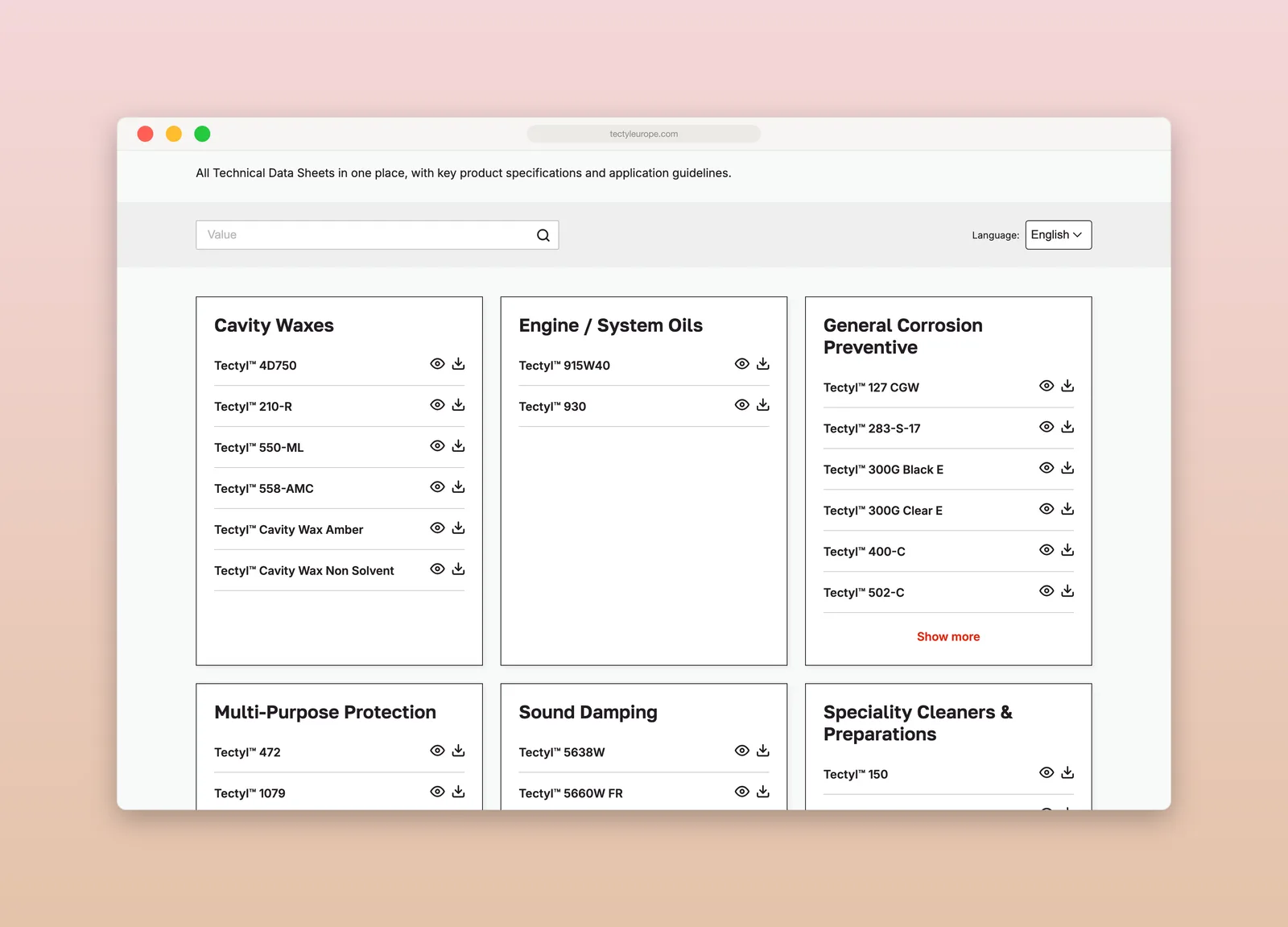View Tectyl 472 eye icon
1288x927 pixels.
(437, 751)
